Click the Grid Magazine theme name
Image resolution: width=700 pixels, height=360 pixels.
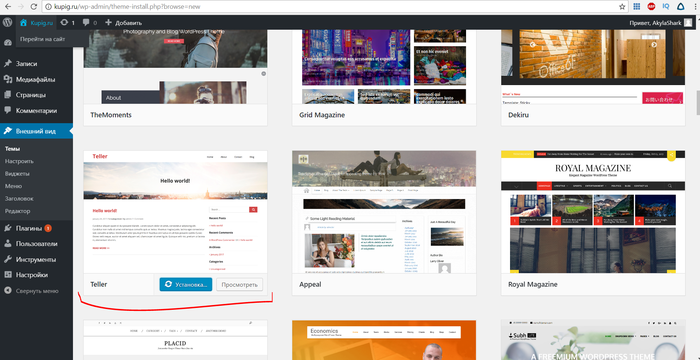(x=322, y=115)
